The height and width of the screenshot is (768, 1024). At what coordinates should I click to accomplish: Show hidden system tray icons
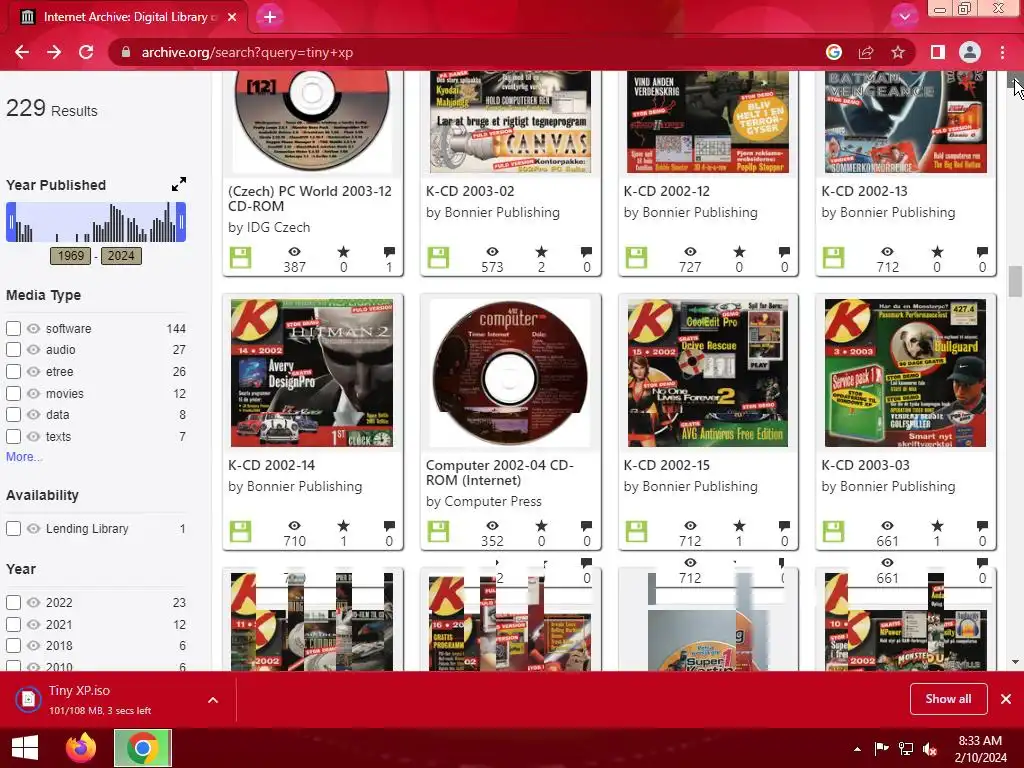point(857,748)
